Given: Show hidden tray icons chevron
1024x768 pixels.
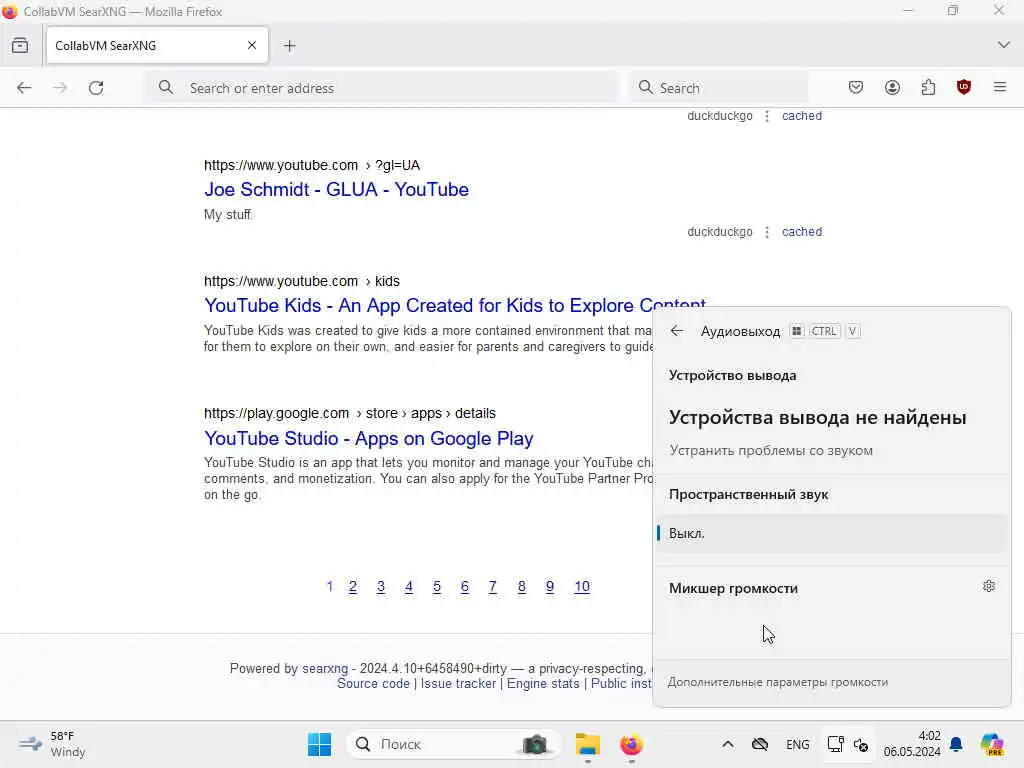Looking at the screenshot, I should click(728, 744).
